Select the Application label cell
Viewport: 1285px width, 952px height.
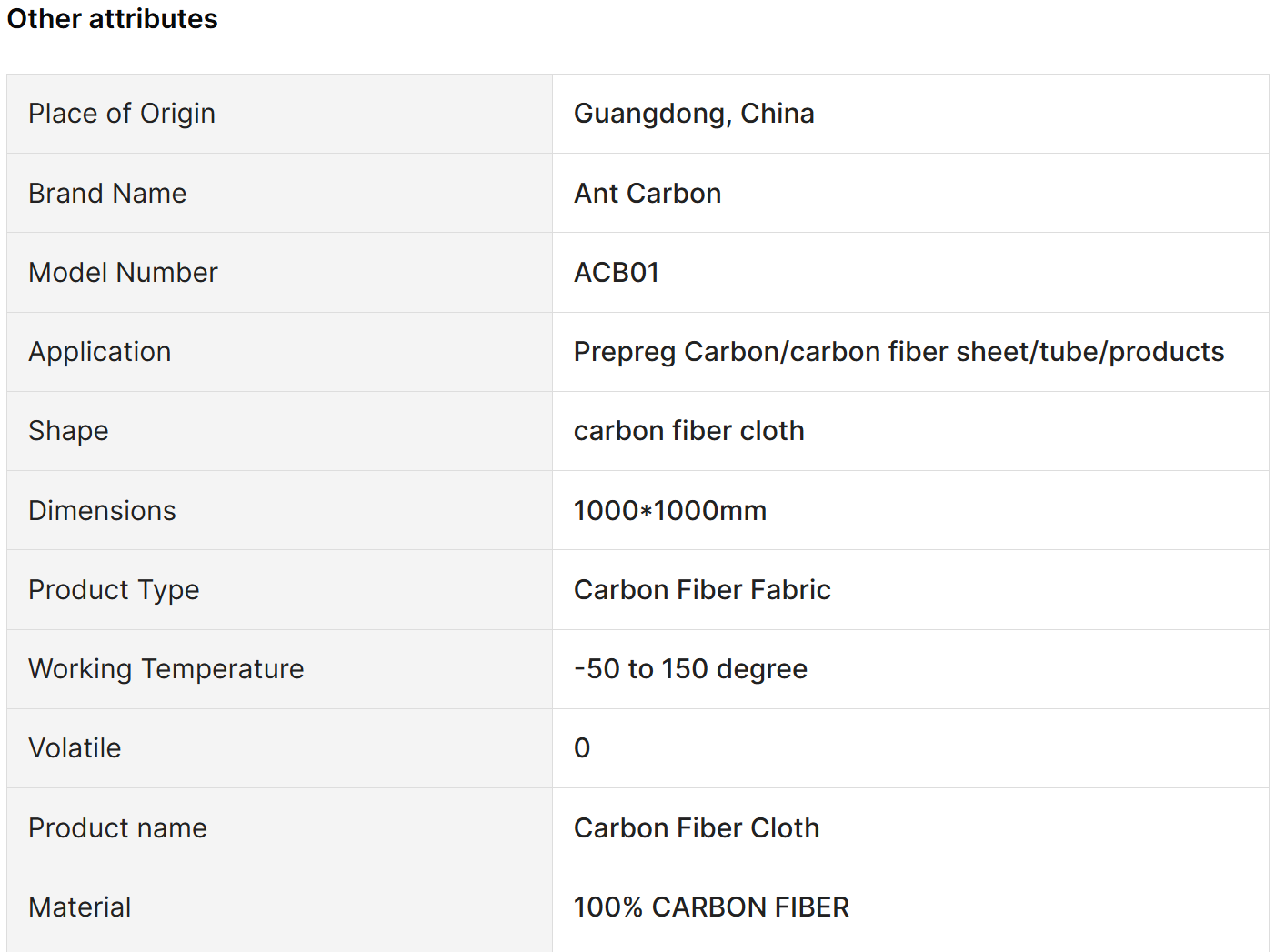(279, 352)
